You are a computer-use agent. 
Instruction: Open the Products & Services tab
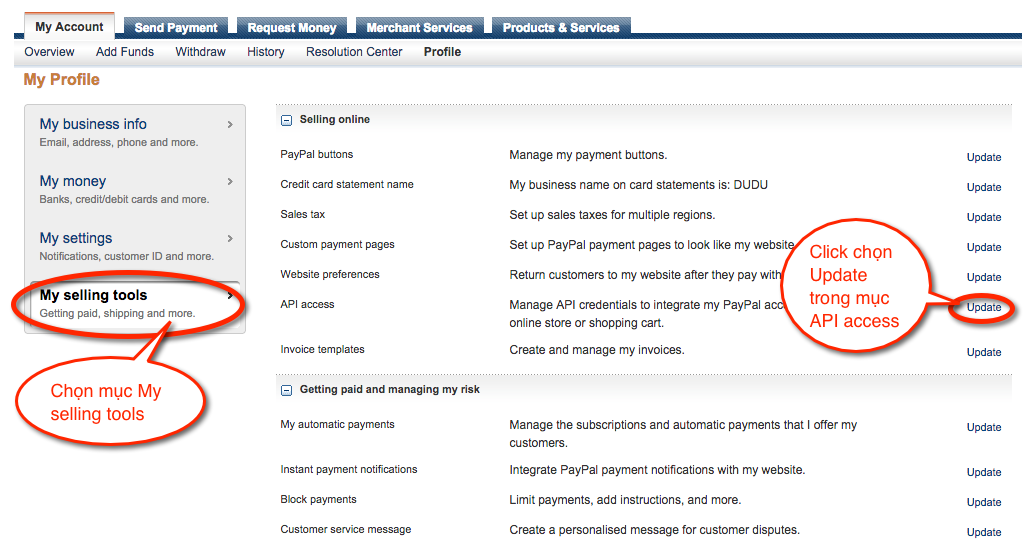click(561, 28)
